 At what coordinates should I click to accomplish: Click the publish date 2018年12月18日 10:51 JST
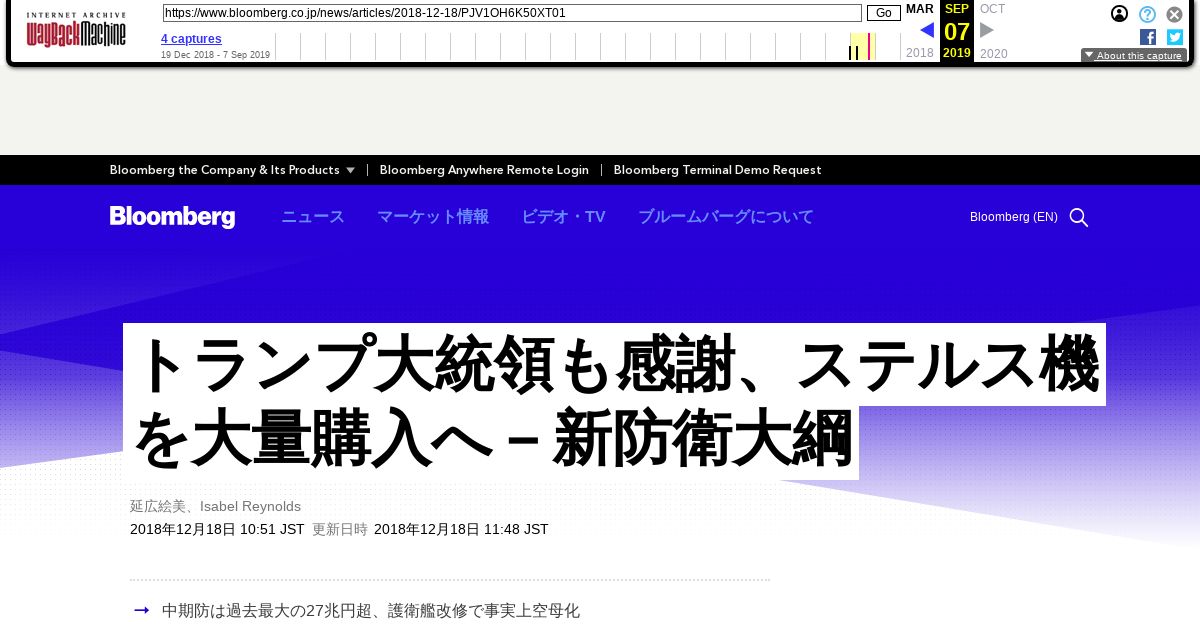pos(217,530)
